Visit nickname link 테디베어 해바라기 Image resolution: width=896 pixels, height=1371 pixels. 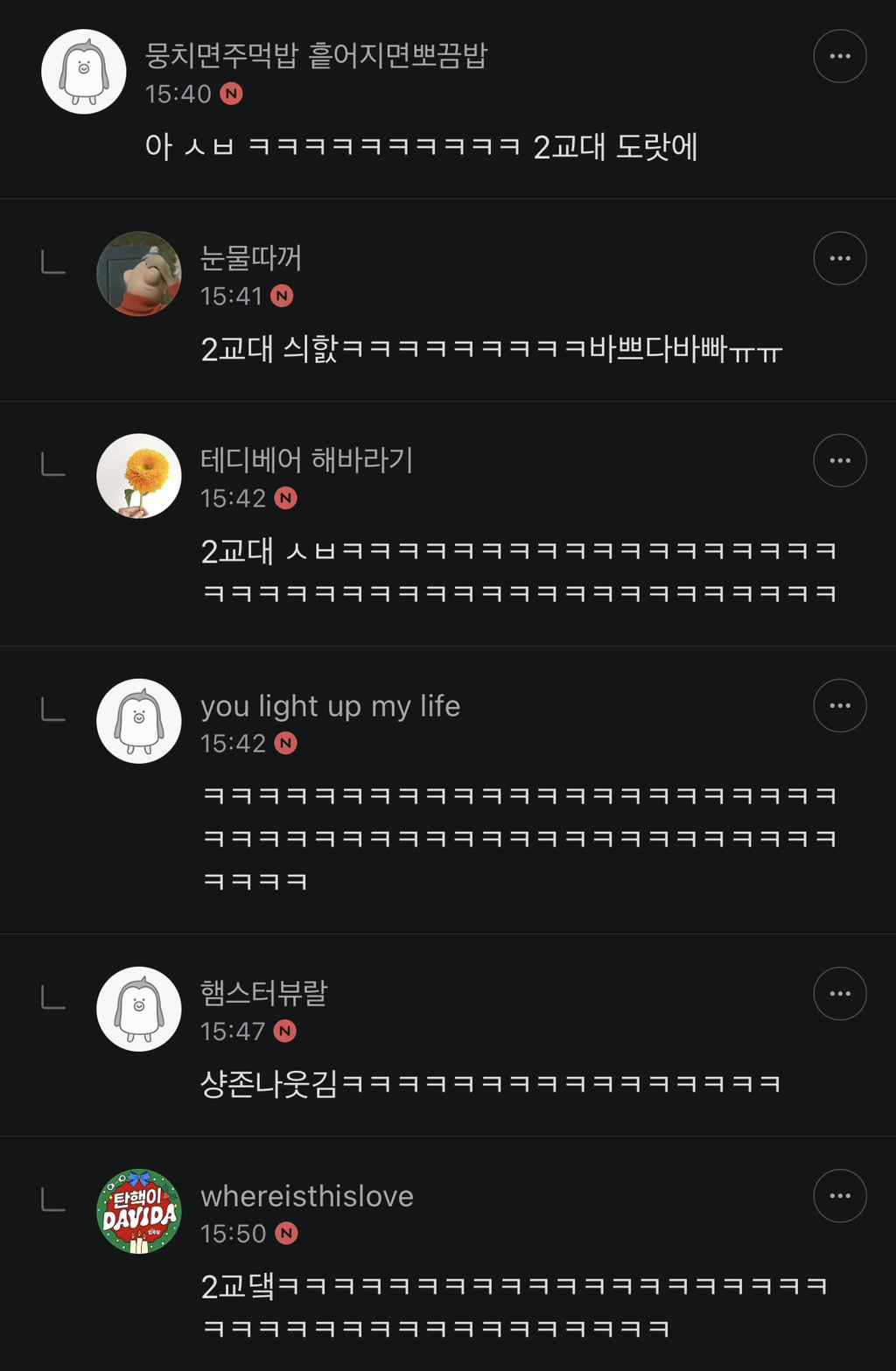306,459
